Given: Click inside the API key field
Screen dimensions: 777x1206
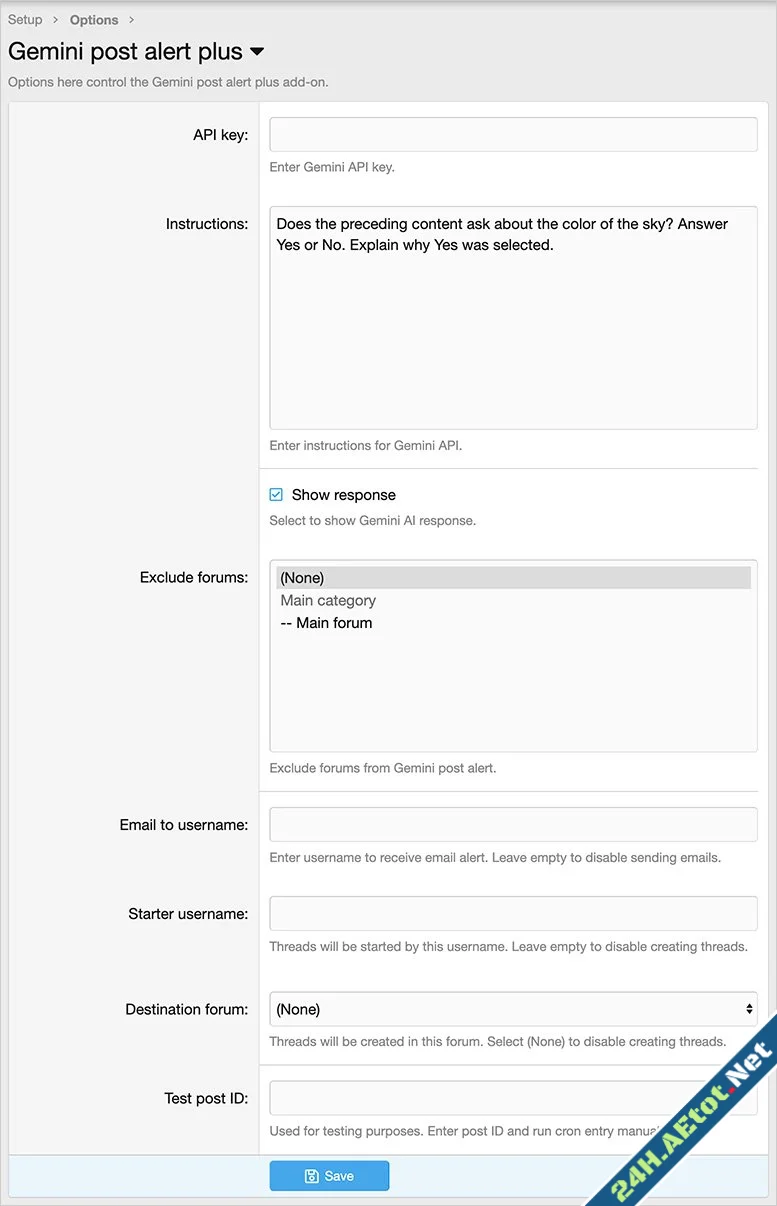Looking at the screenshot, I should 513,134.
